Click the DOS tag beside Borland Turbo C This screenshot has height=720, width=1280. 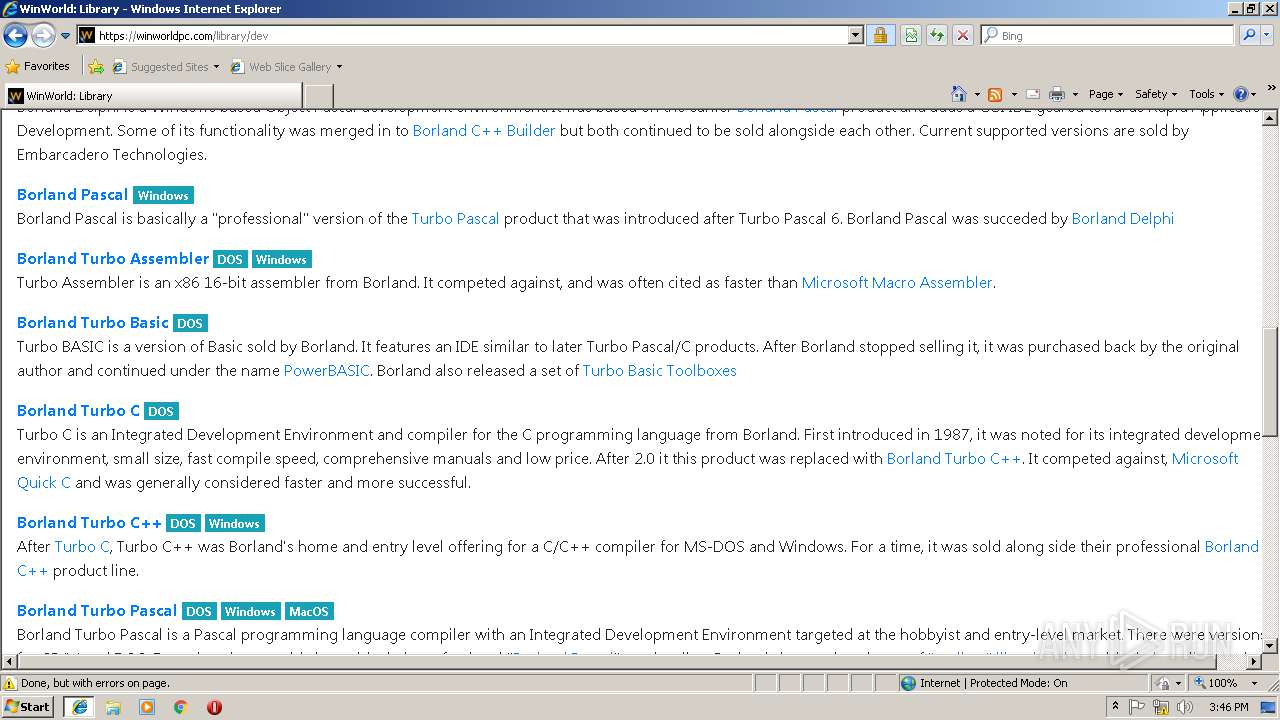(161, 411)
